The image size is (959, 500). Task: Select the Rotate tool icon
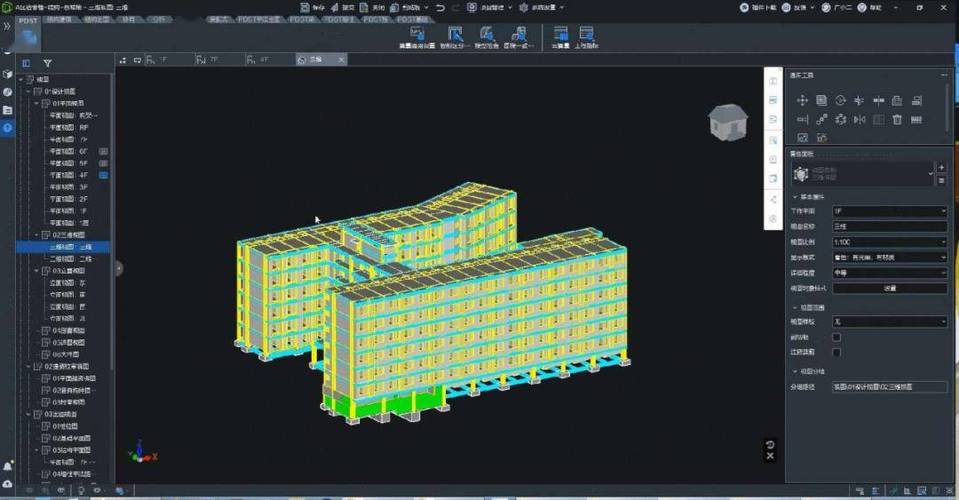pyautogui.click(x=840, y=100)
